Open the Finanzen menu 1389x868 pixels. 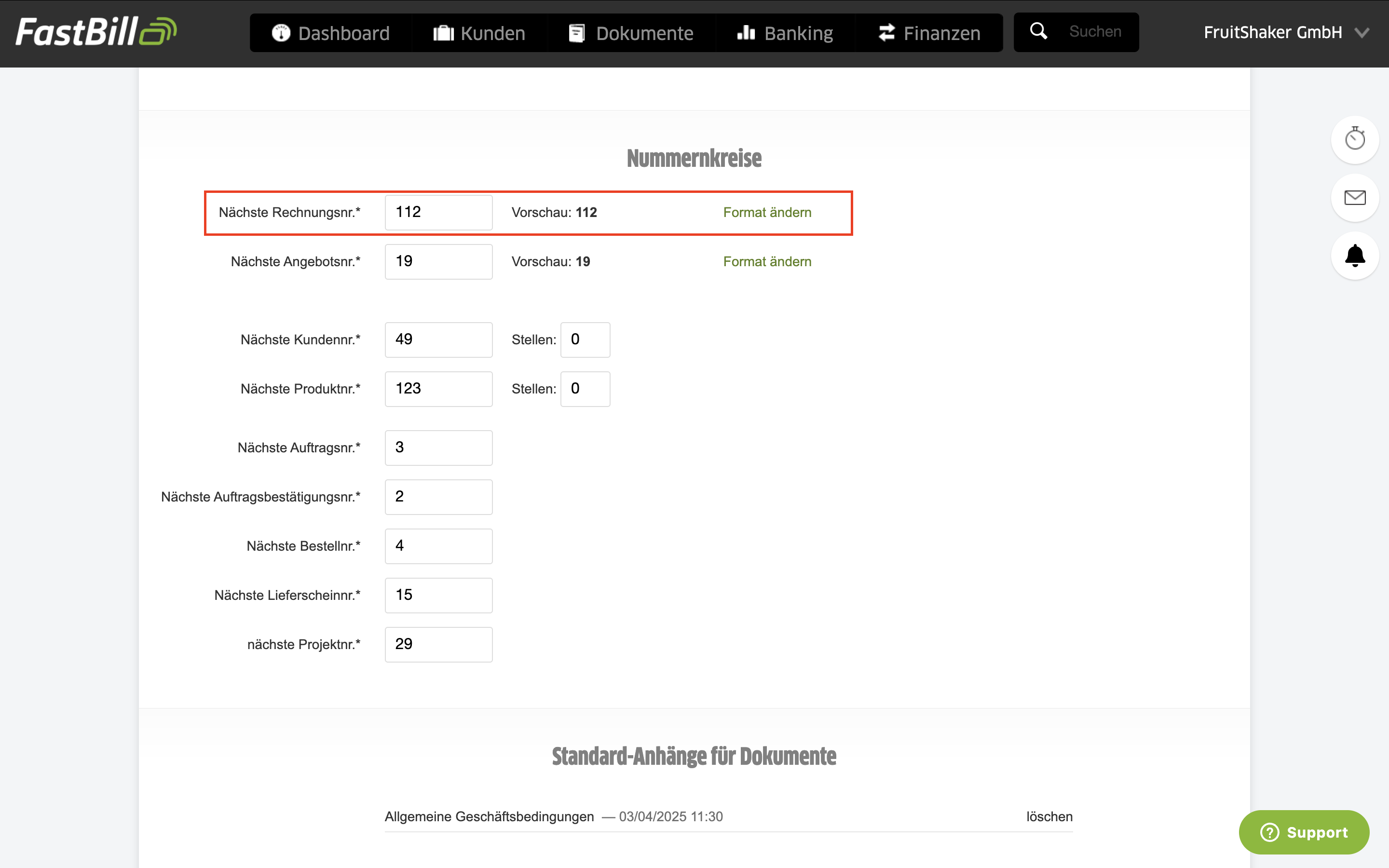[929, 33]
